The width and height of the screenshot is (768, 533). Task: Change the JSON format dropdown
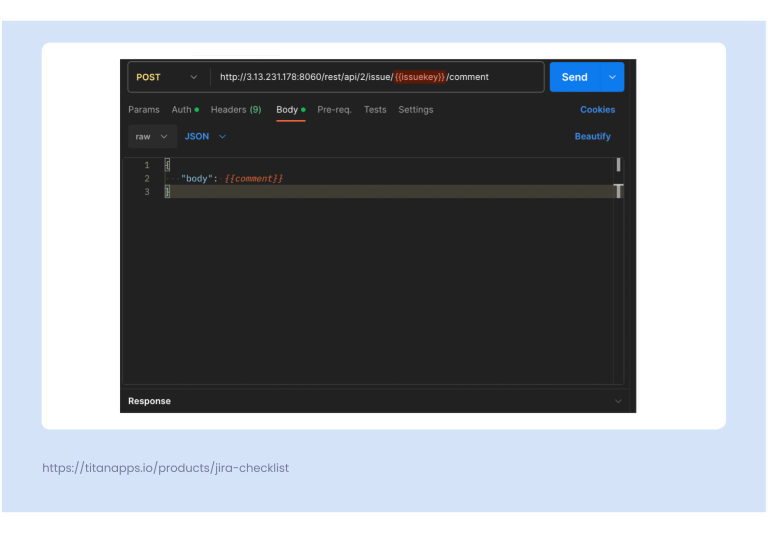click(205, 137)
